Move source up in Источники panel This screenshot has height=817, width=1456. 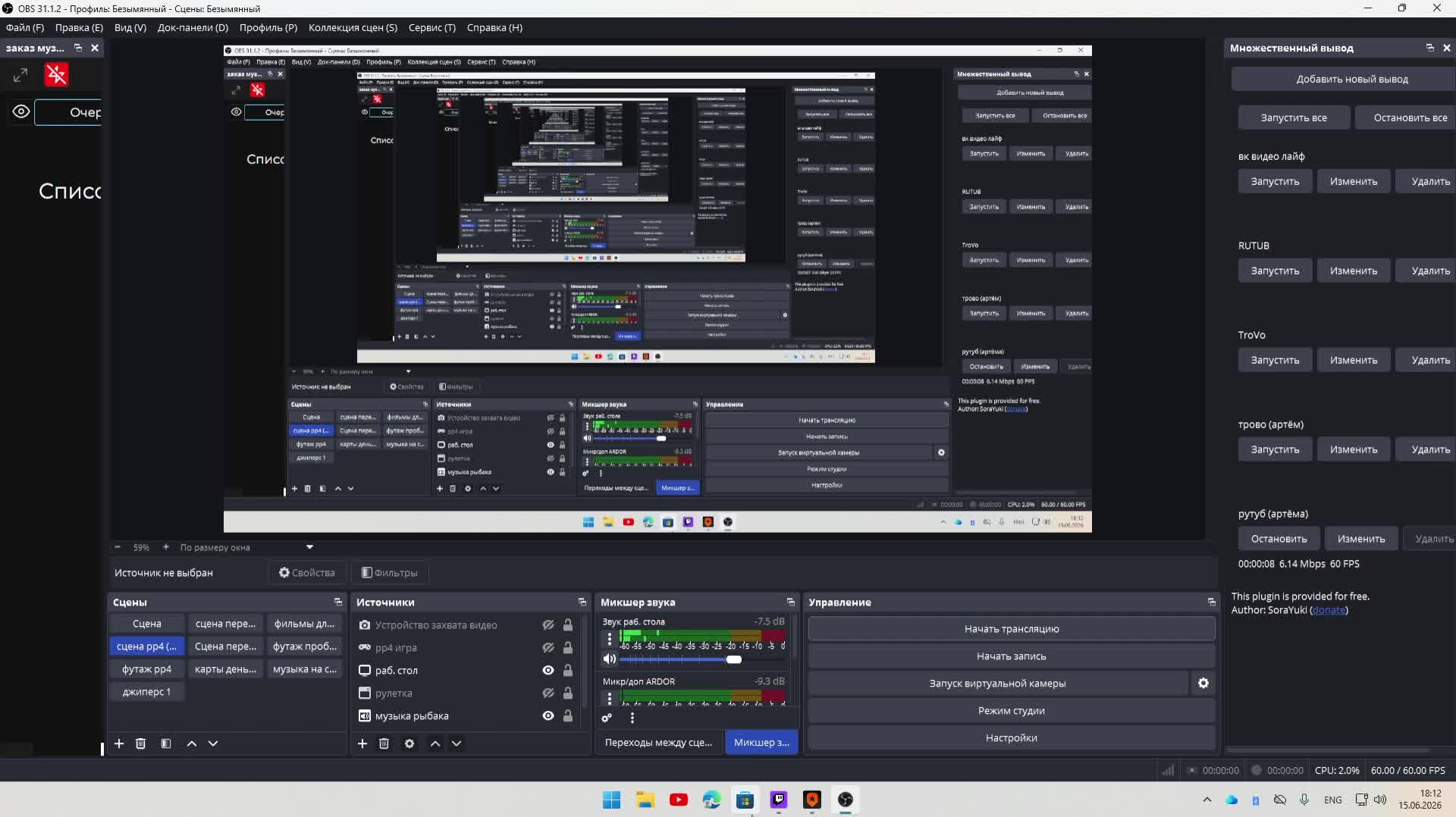(x=435, y=743)
